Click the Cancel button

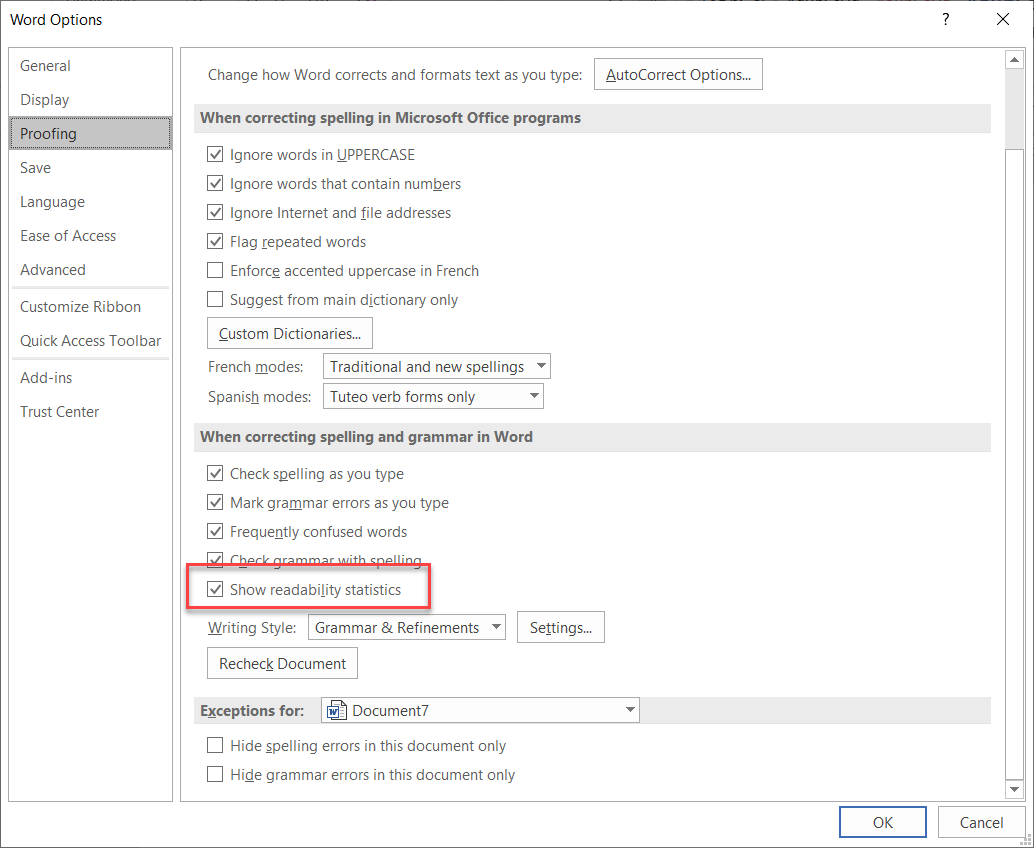point(981,822)
